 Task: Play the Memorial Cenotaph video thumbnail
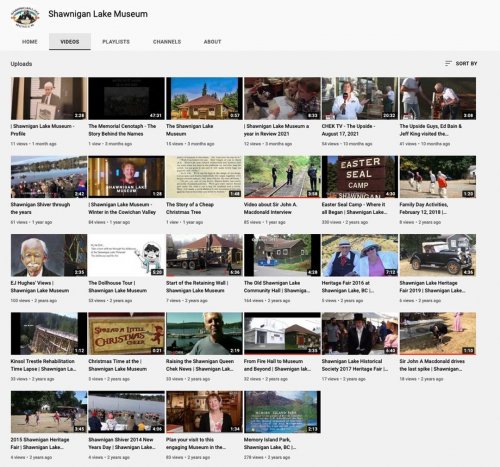(126, 98)
